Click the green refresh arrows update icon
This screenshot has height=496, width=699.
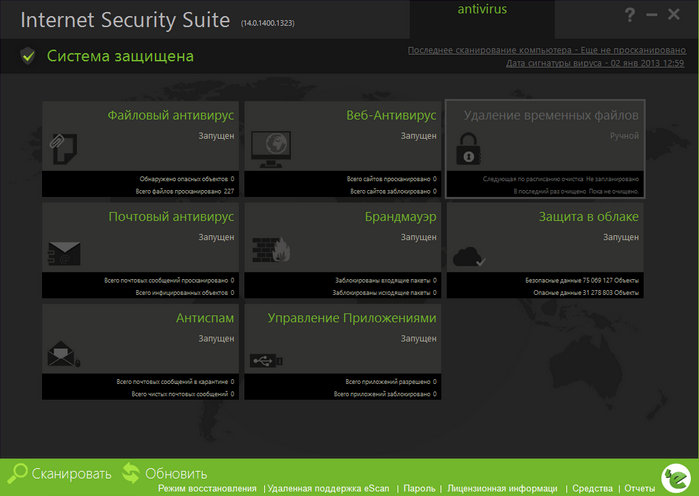(131, 473)
